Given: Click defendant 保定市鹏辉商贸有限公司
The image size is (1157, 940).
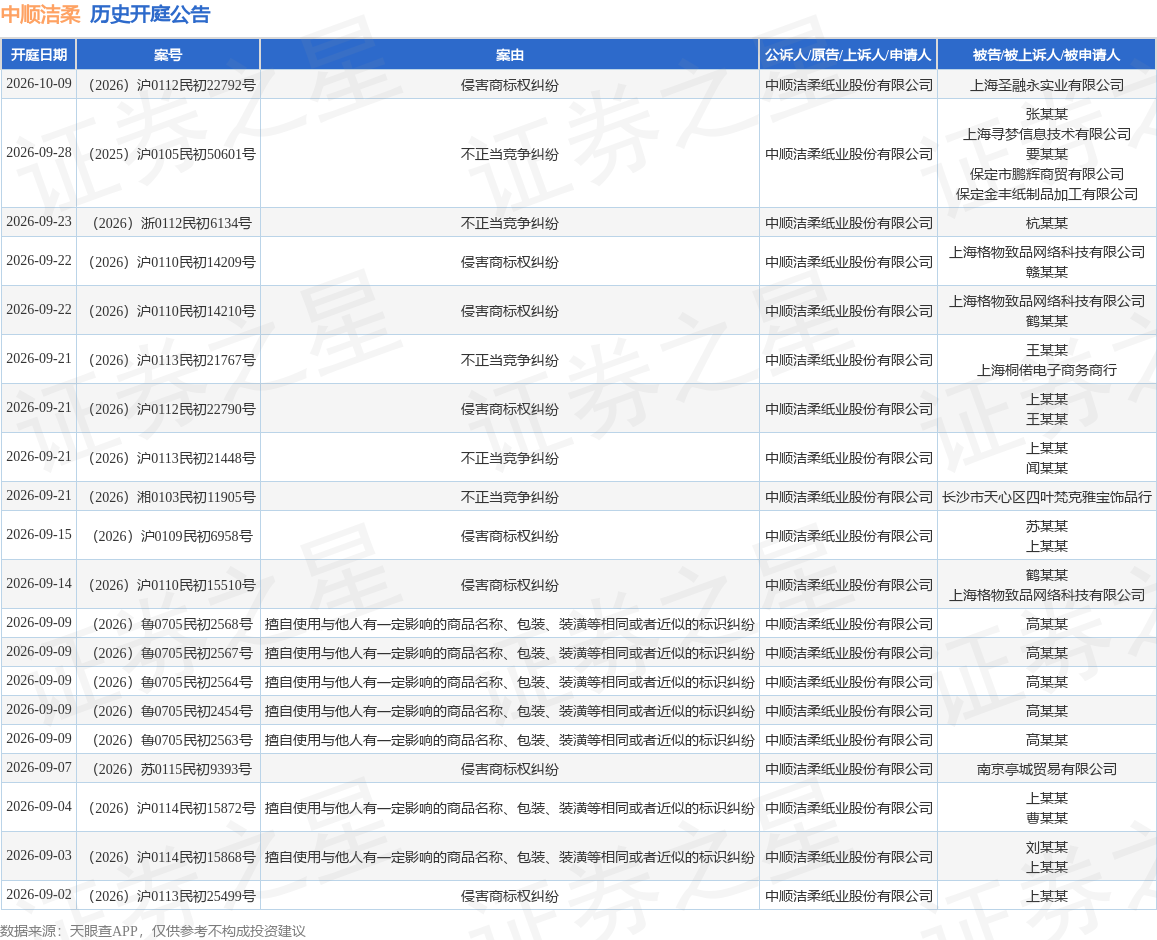Looking at the screenshot, I should tap(1046, 174).
